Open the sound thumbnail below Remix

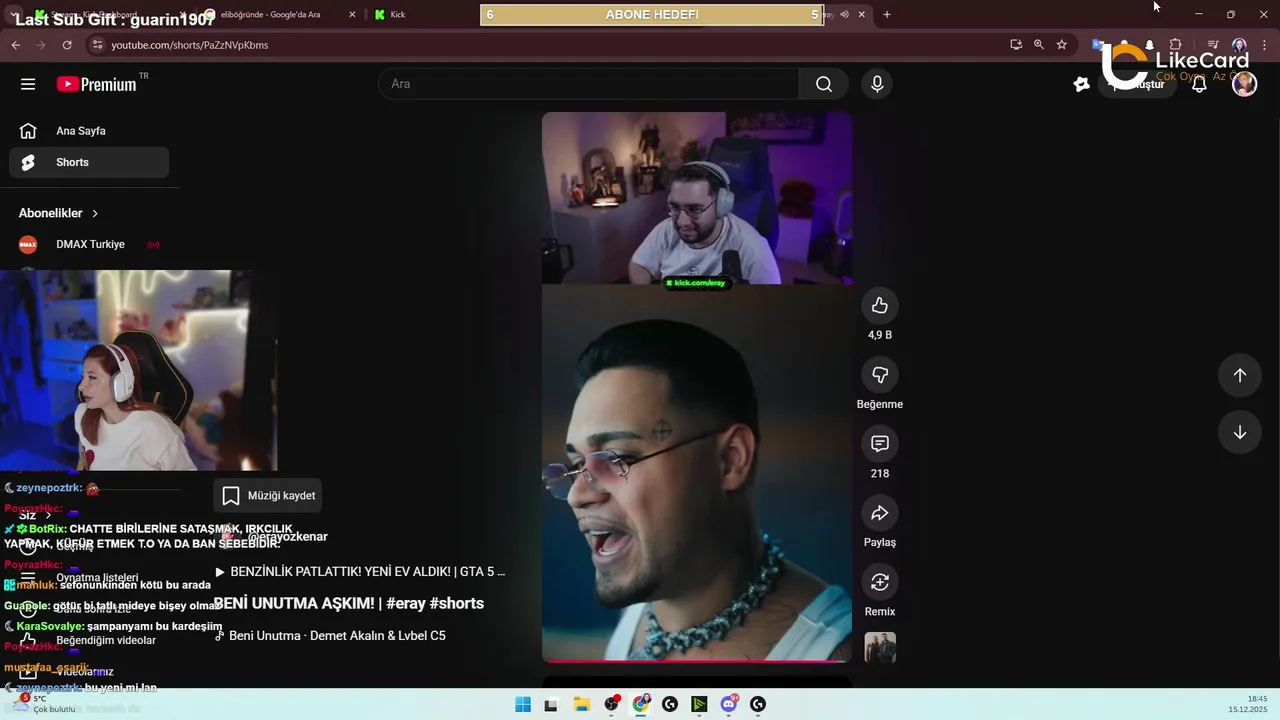point(880,648)
